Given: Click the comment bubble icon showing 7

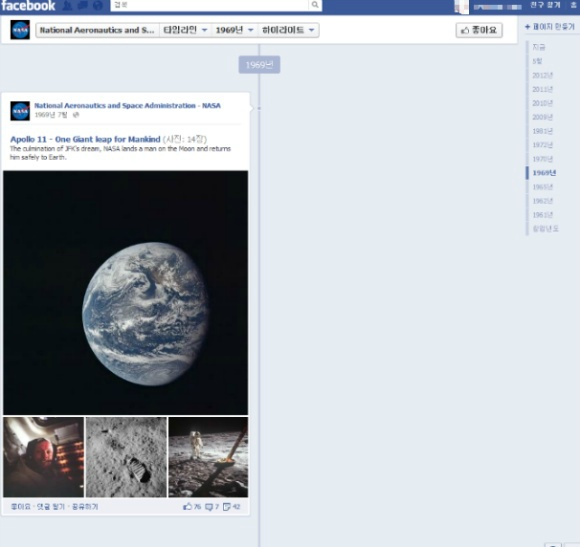Looking at the screenshot, I should click(x=209, y=507).
